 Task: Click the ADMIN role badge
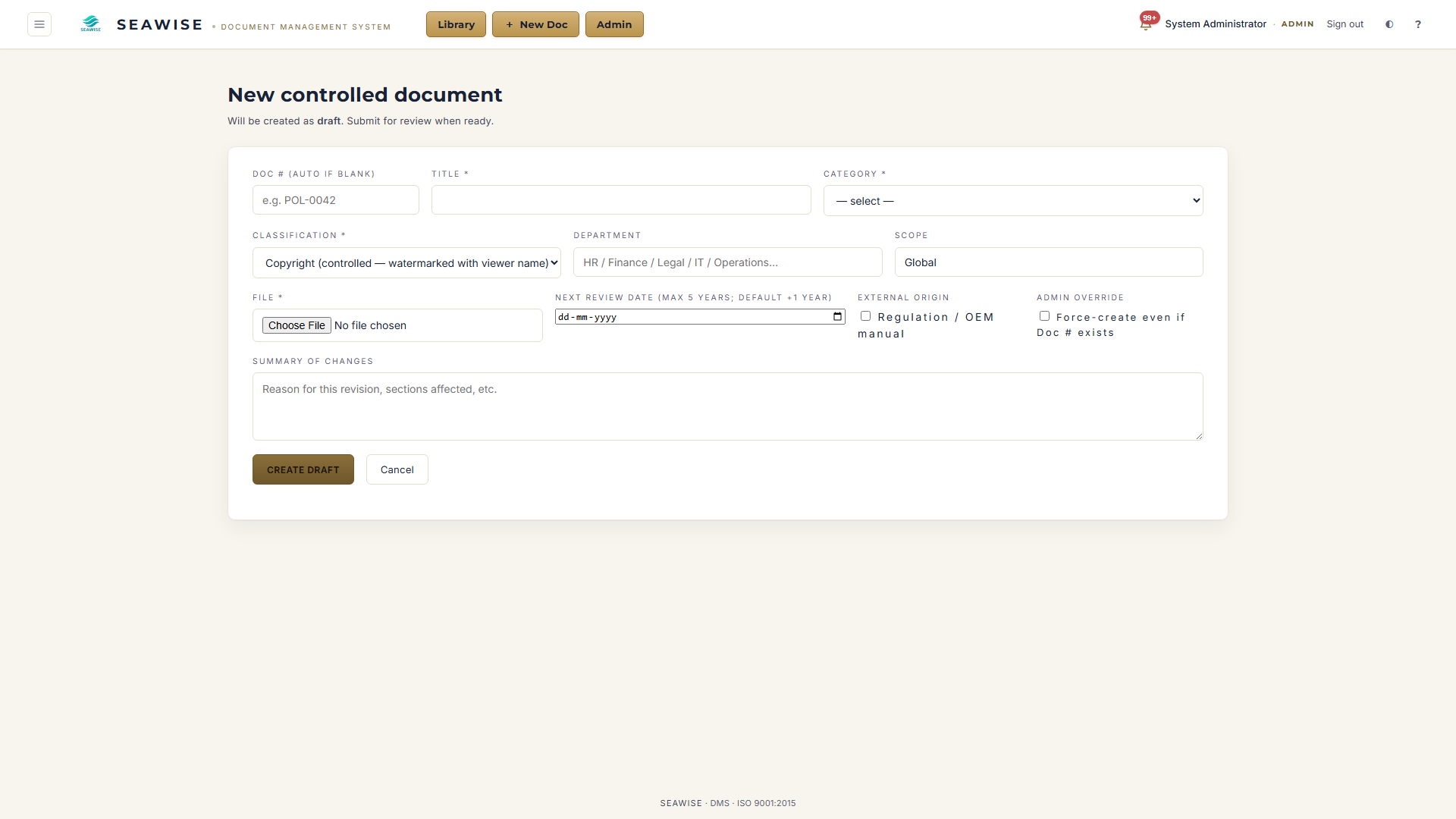(1298, 24)
